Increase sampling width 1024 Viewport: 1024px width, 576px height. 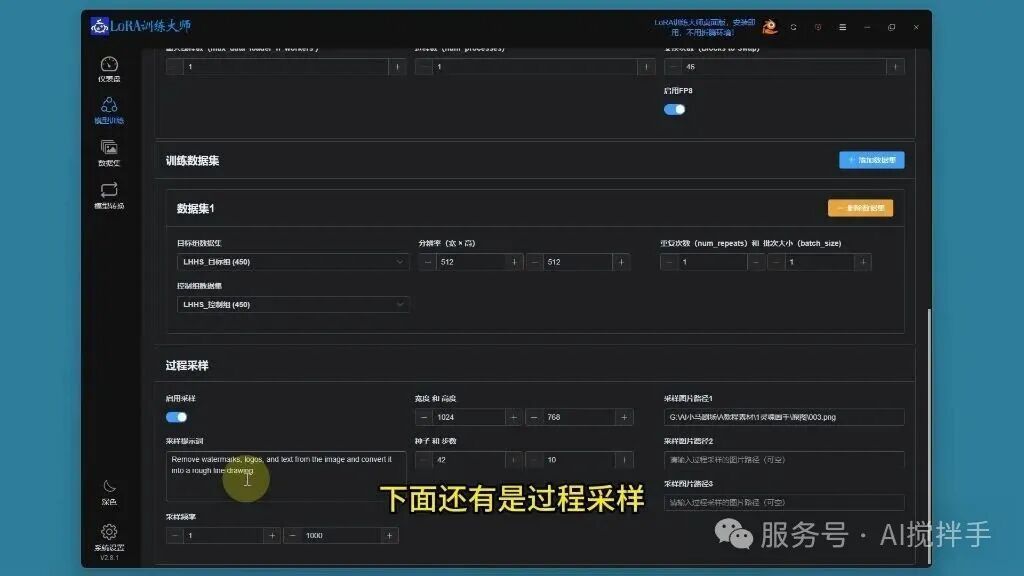pyautogui.click(x=513, y=417)
